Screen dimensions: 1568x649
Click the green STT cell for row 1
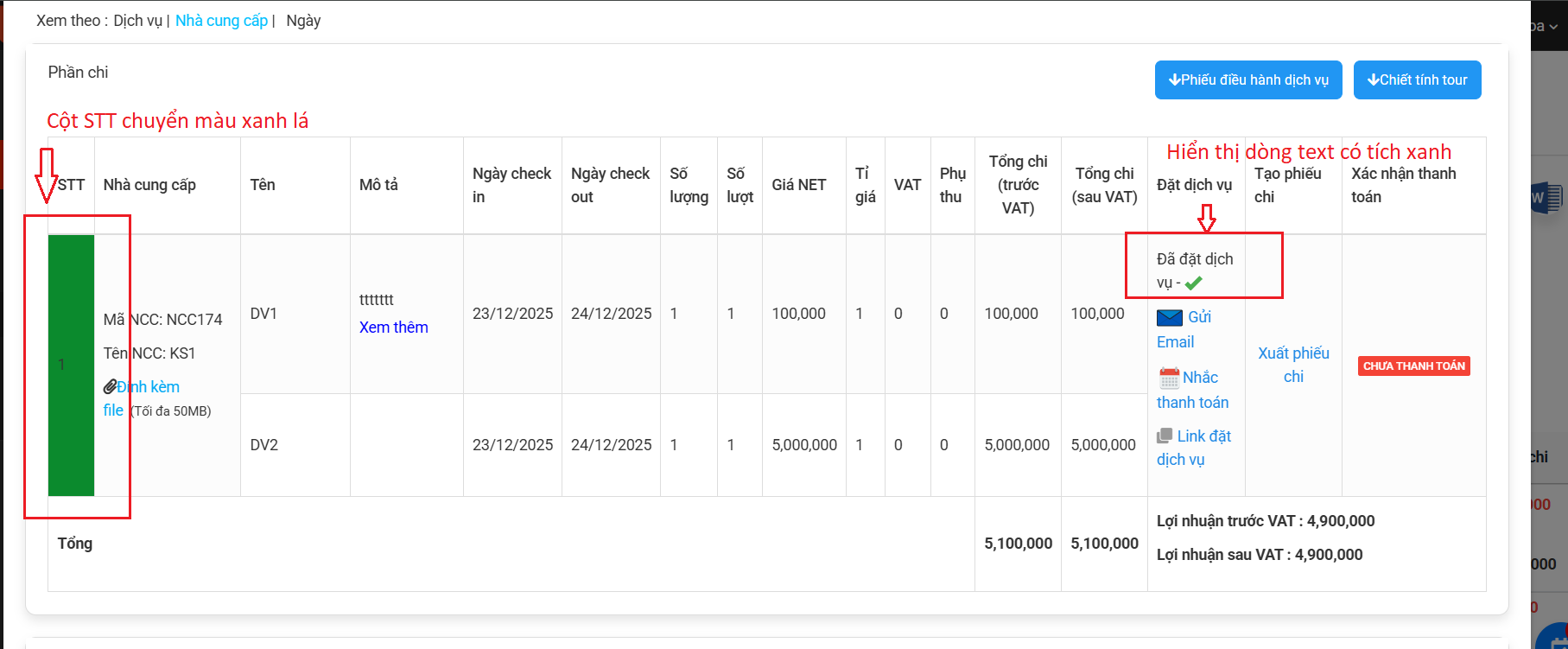pyautogui.click(x=71, y=365)
